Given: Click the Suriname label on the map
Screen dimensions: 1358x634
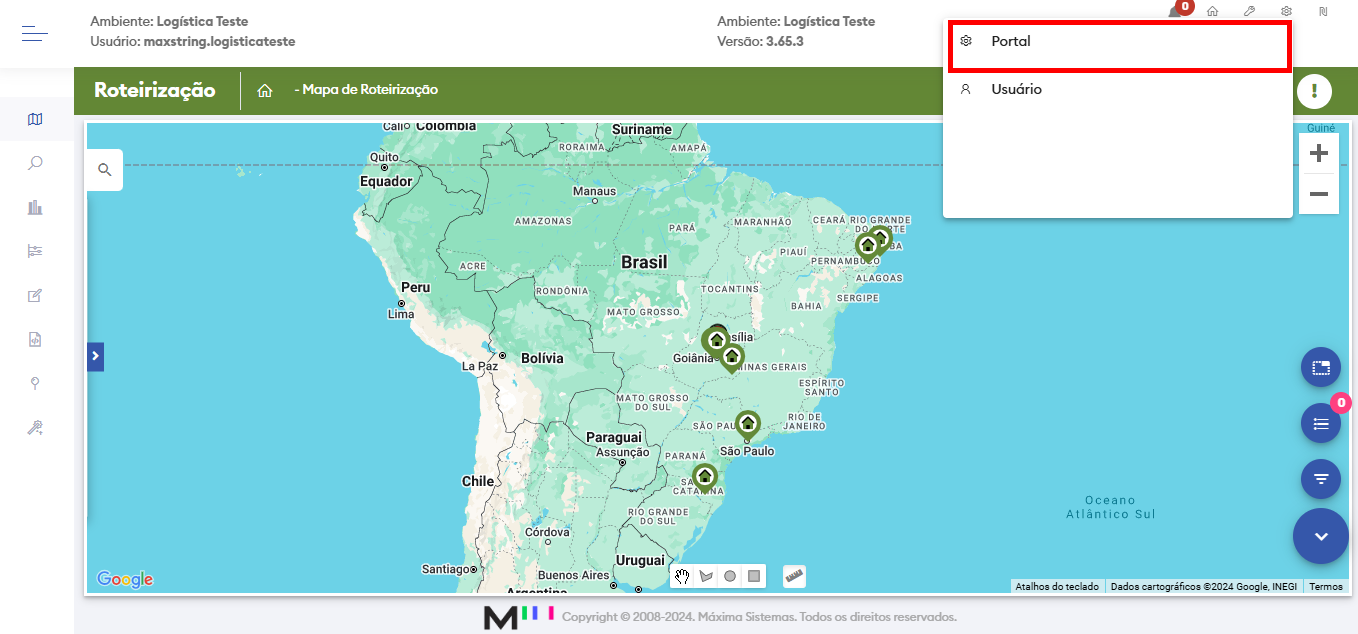Looking at the screenshot, I should (x=642, y=130).
